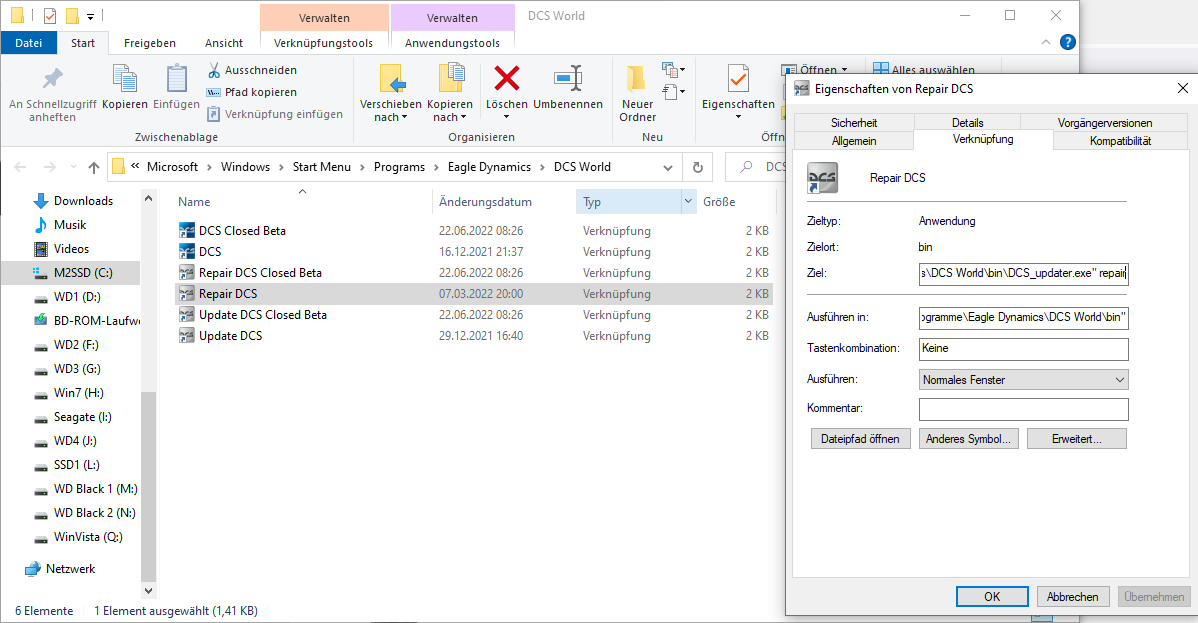The width and height of the screenshot is (1198, 623).
Task: Sort the file list by the Name column
Action: (x=194, y=202)
